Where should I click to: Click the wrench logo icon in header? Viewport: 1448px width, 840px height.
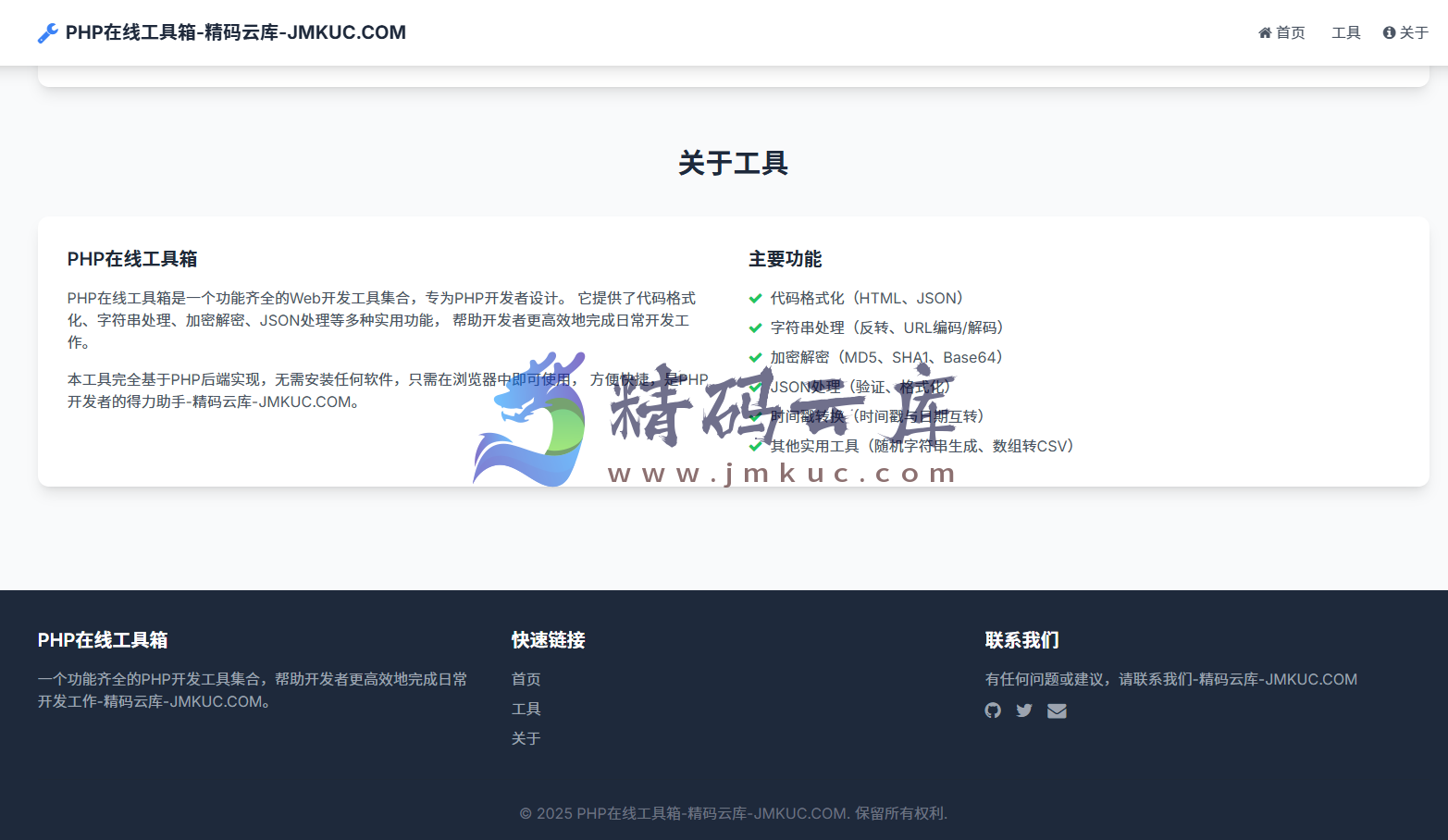tap(47, 33)
